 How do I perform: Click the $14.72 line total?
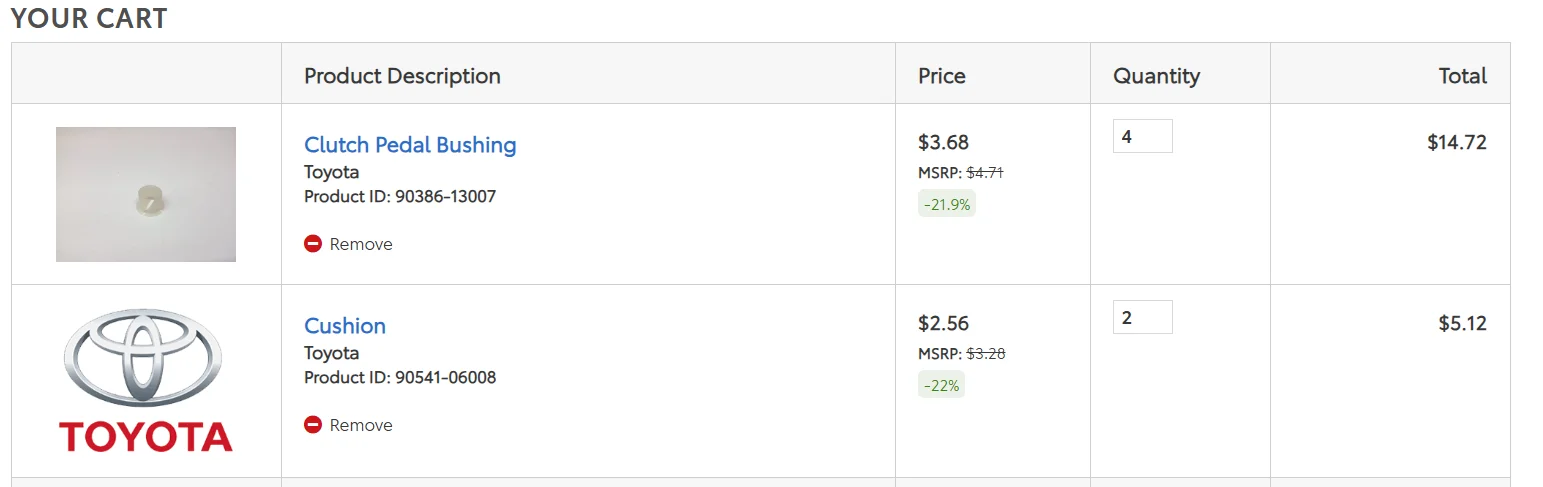pyautogui.click(x=1457, y=142)
